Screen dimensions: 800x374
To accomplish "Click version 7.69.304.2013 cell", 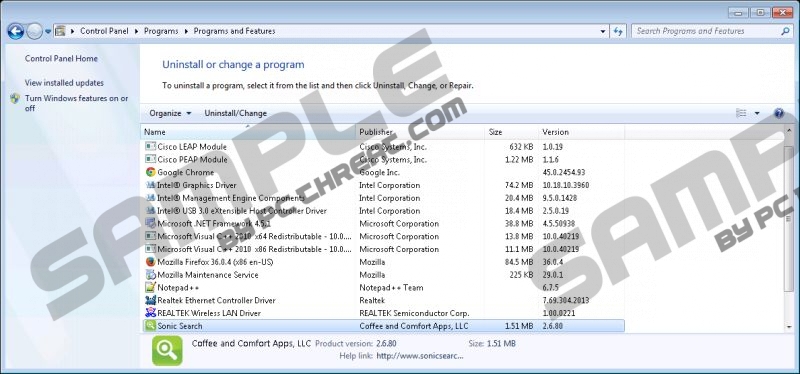I will click(x=566, y=300).
